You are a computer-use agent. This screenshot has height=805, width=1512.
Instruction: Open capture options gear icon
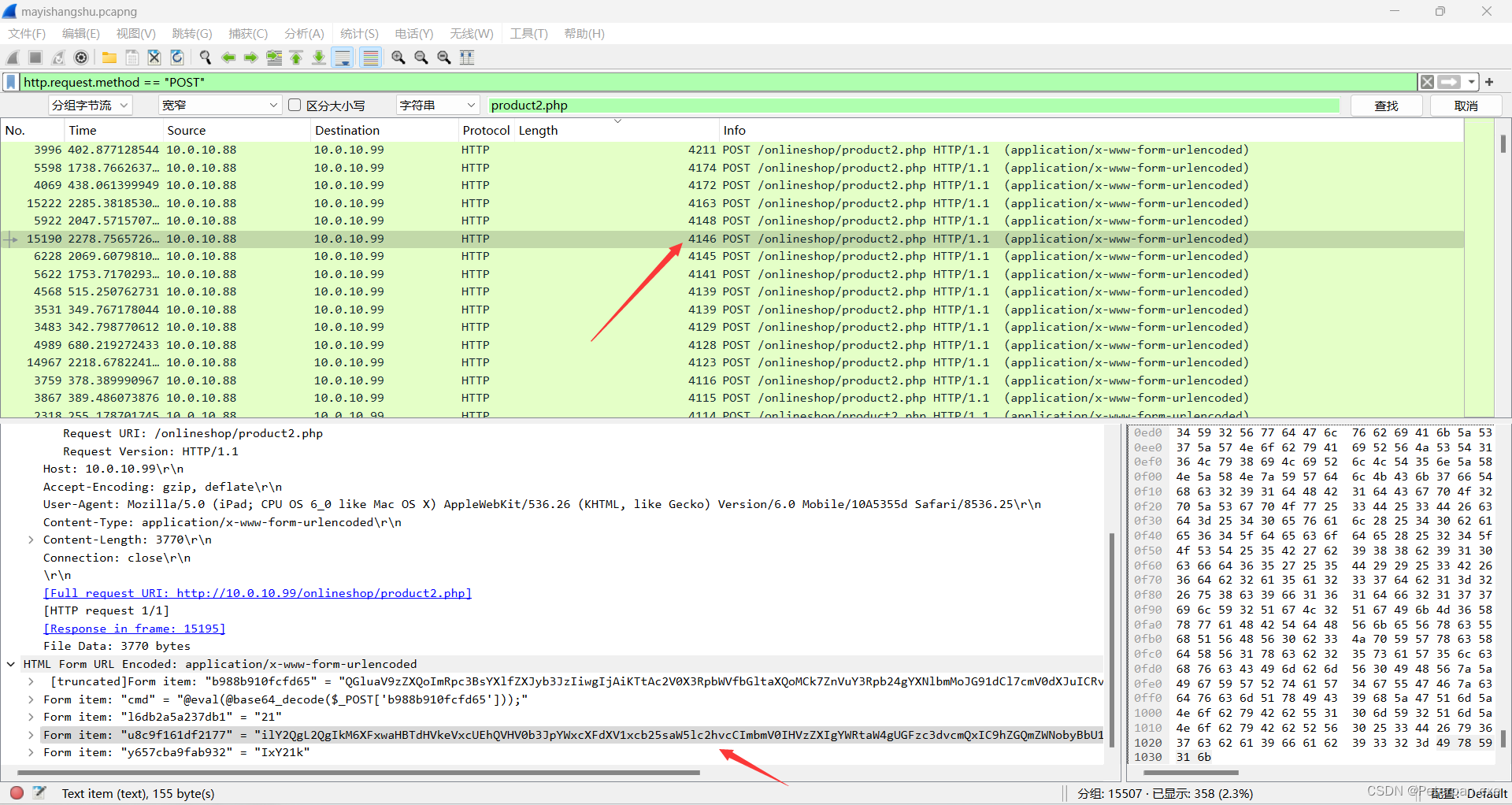coord(81,57)
